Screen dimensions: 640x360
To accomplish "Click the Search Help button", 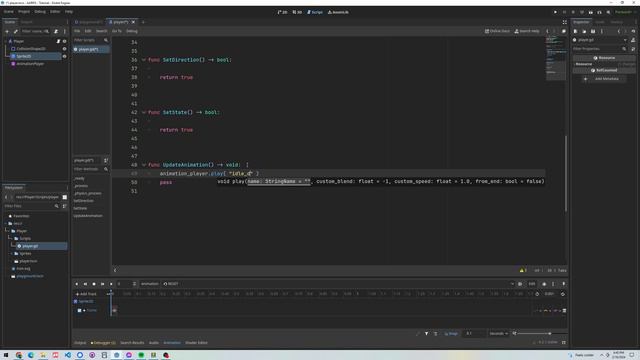I will [527, 31].
